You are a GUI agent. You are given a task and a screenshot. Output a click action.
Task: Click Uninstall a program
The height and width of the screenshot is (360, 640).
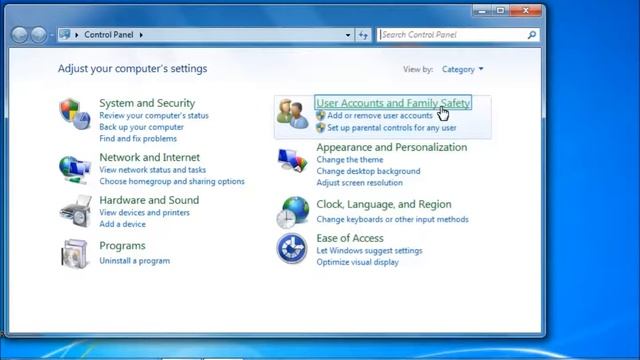(x=134, y=260)
